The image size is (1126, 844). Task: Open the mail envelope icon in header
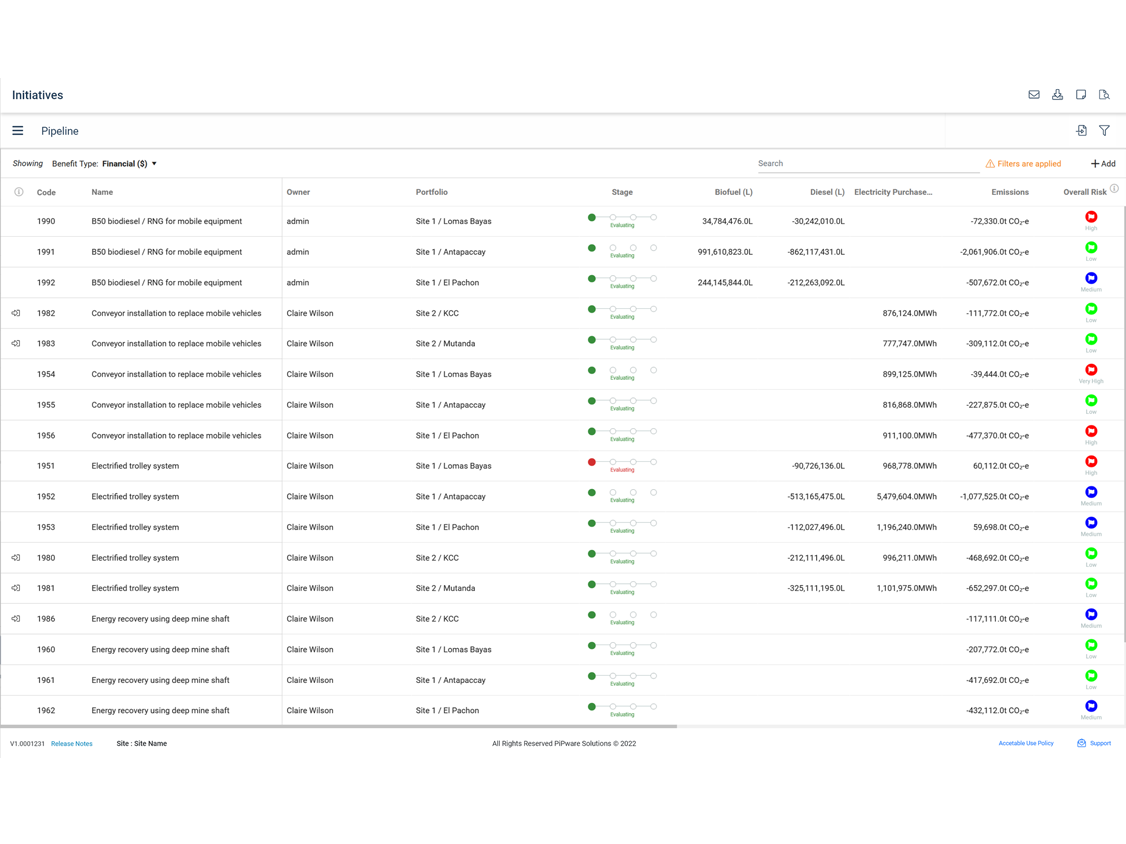(1034, 95)
